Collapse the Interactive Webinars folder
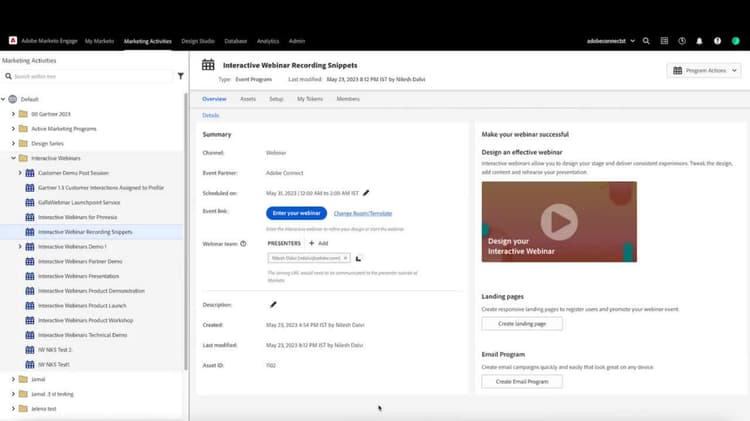Screen dimensions: 750x421 coord(13,158)
